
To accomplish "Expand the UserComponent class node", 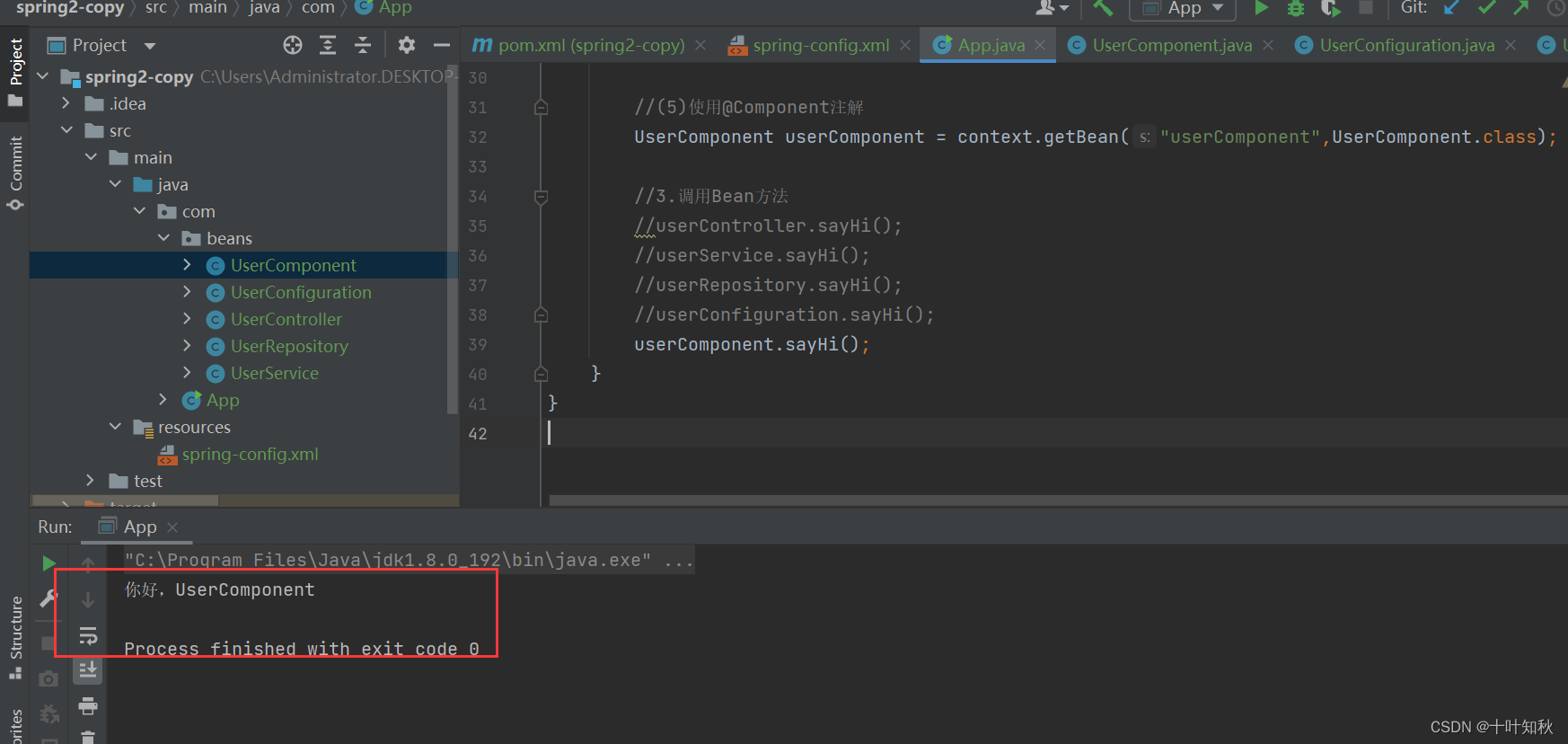I will click(187, 265).
